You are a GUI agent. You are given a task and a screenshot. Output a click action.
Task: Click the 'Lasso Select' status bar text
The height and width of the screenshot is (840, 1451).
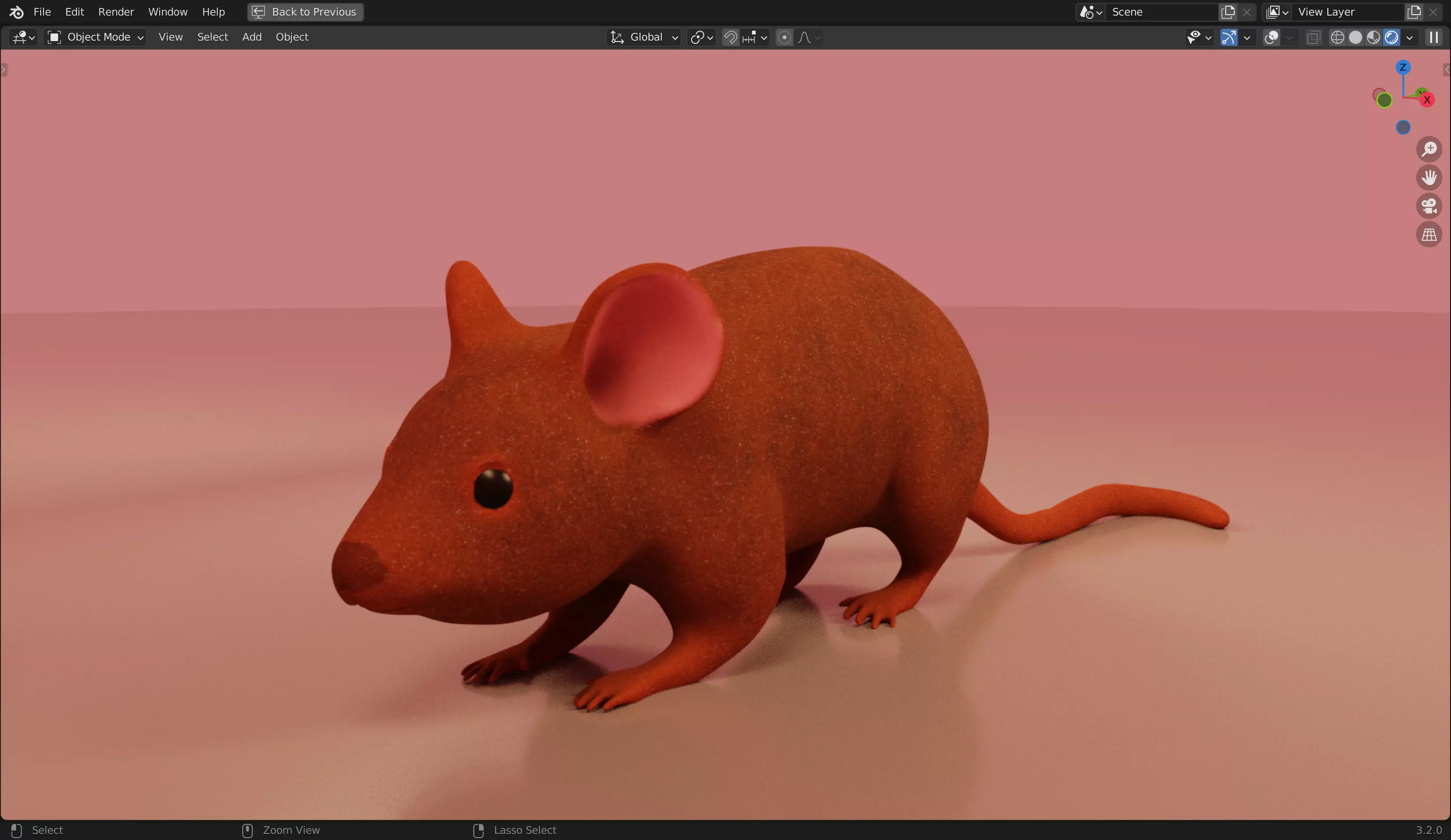(525, 830)
